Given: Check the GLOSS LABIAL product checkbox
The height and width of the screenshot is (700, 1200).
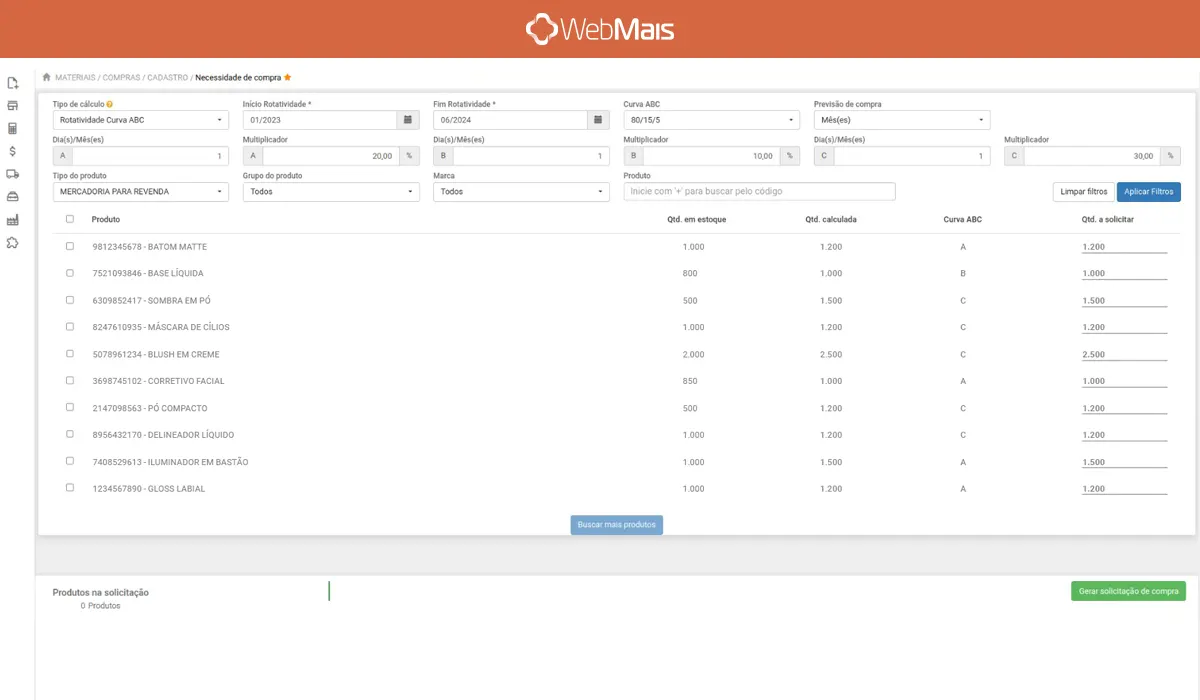Looking at the screenshot, I should point(69,488).
